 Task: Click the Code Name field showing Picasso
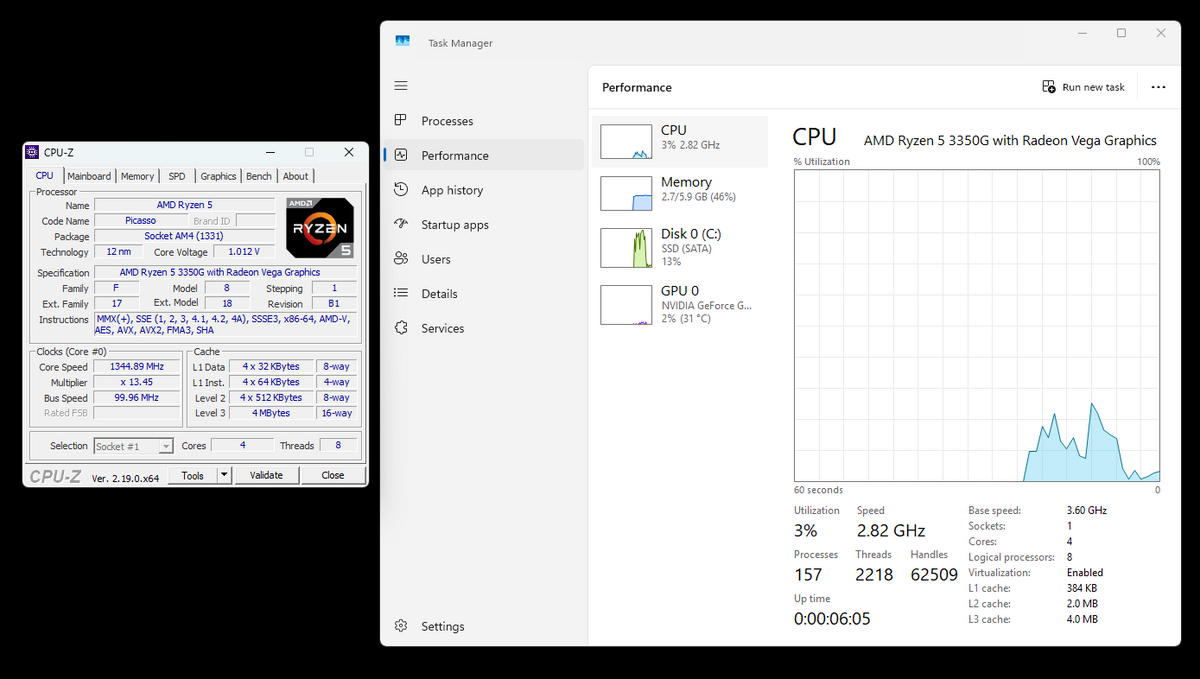pos(140,220)
